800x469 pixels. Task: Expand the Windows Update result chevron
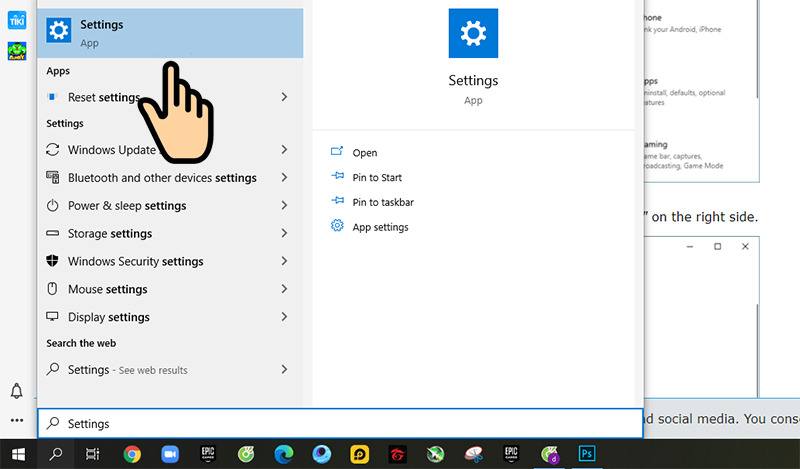[x=284, y=150]
